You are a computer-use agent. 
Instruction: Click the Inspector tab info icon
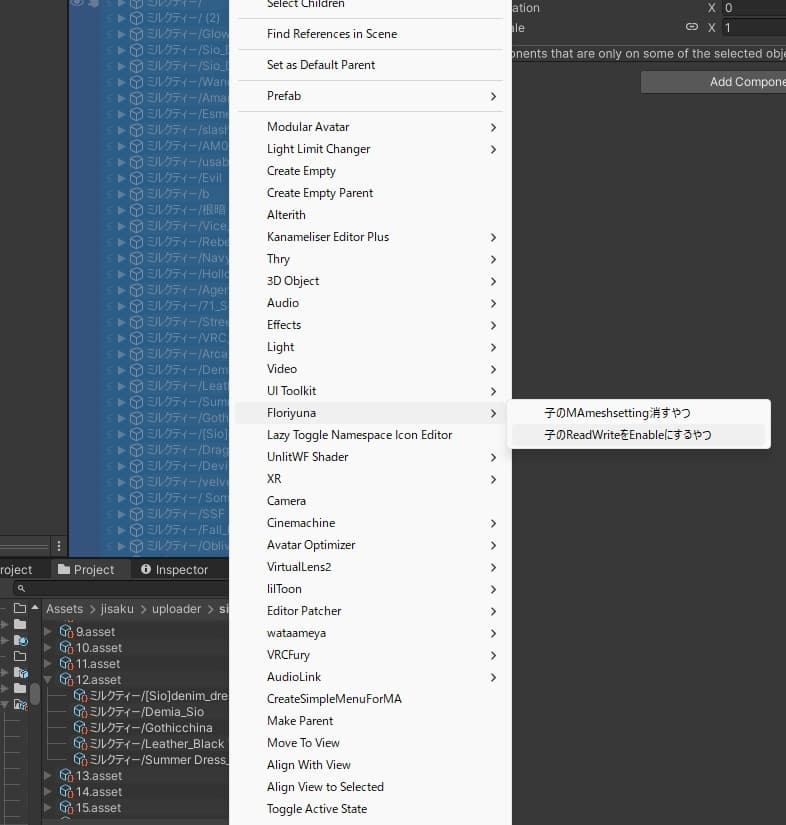click(146, 570)
